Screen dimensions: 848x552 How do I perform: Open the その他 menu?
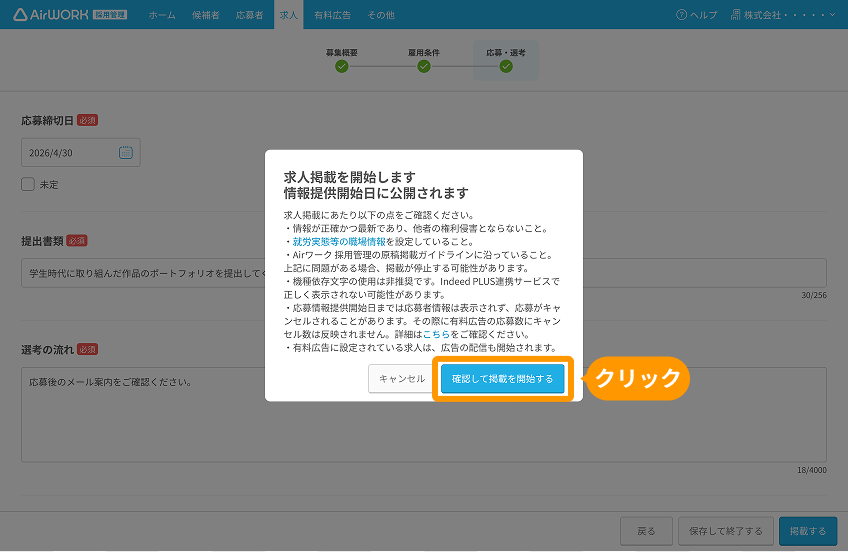pos(381,15)
